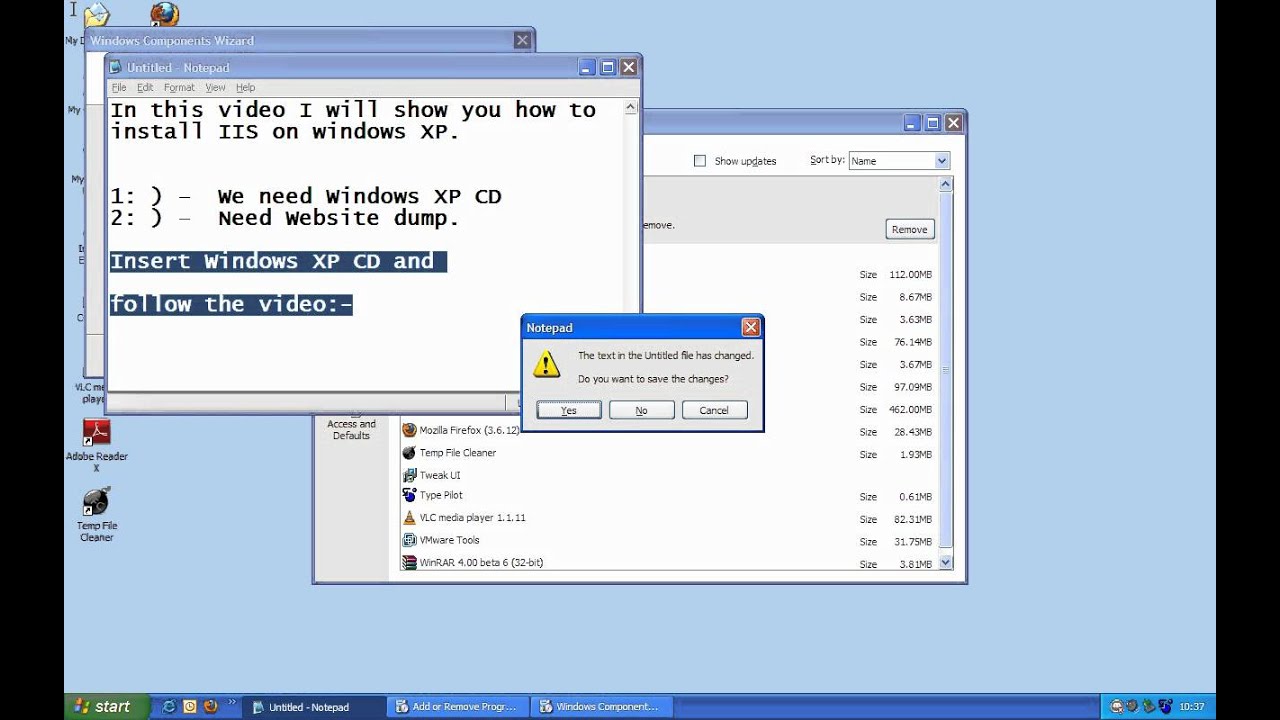Image resolution: width=1280 pixels, height=720 pixels.
Task: Expand hidden Quick Launch items chevron
Action: pyautogui.click(x=231, y=703)
